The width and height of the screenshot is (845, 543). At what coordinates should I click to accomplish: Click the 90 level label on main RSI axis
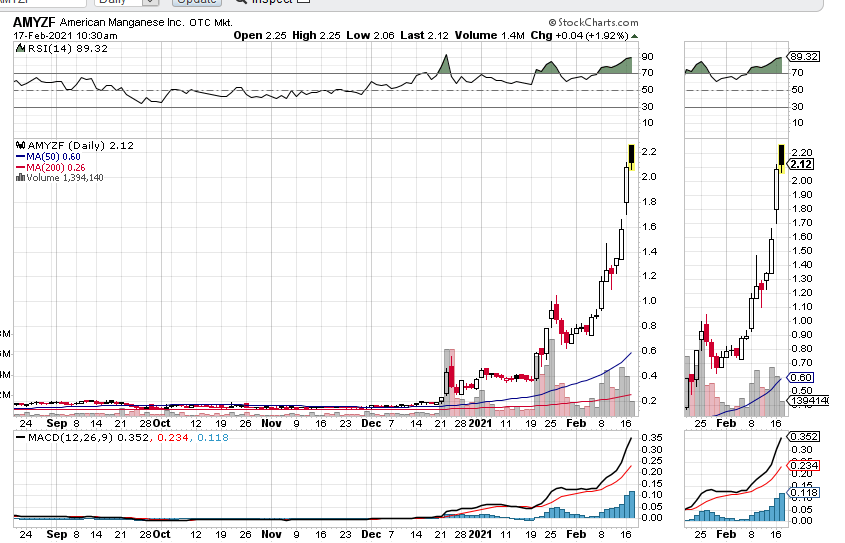click(x=647, y=57)
